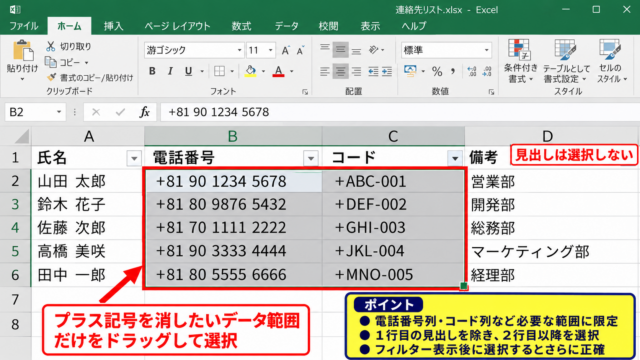The image size is (640, 360).
Task: Click Decrease Decimal icon
Action: [487, 71]
